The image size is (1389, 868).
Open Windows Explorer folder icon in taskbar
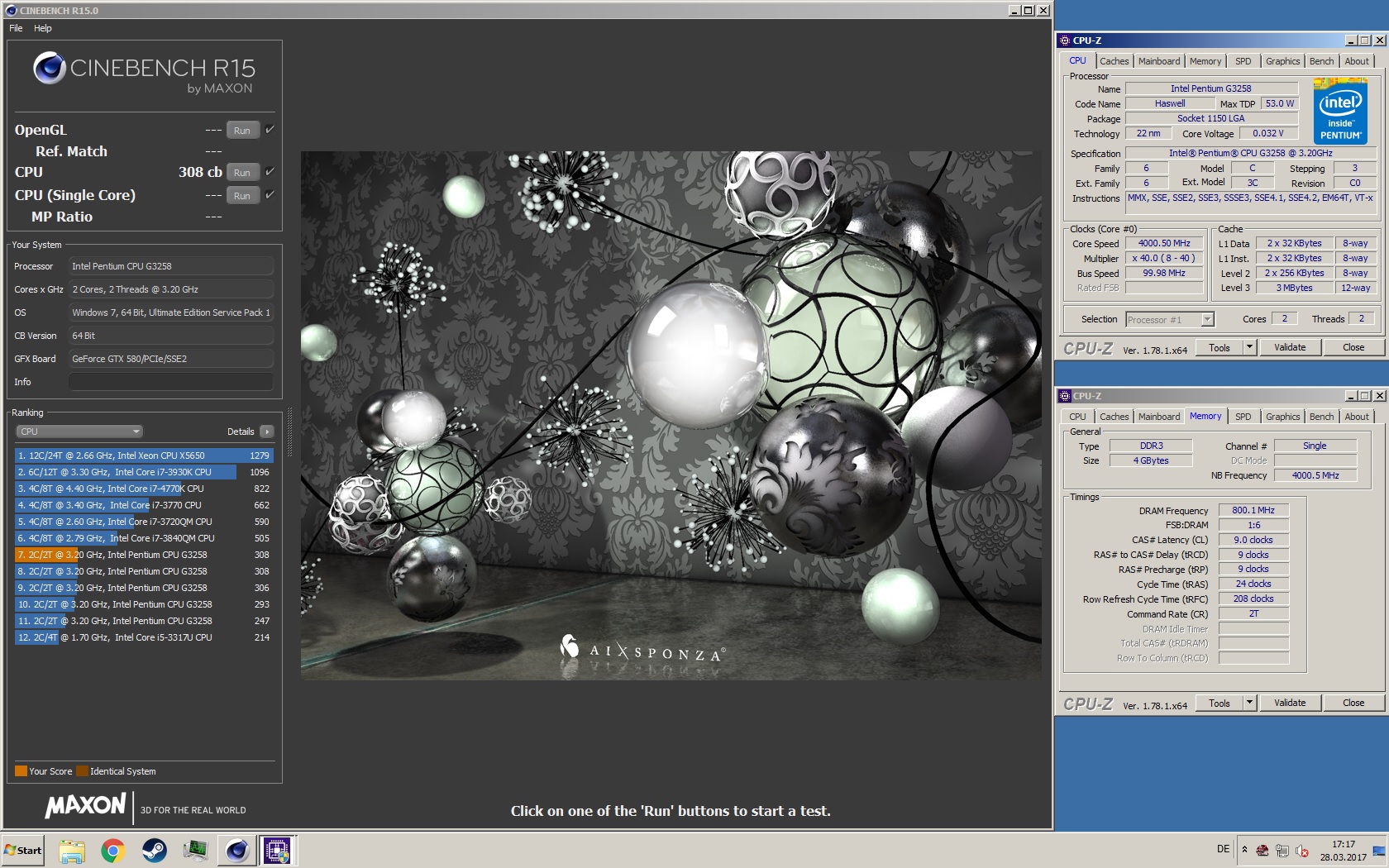72,850
